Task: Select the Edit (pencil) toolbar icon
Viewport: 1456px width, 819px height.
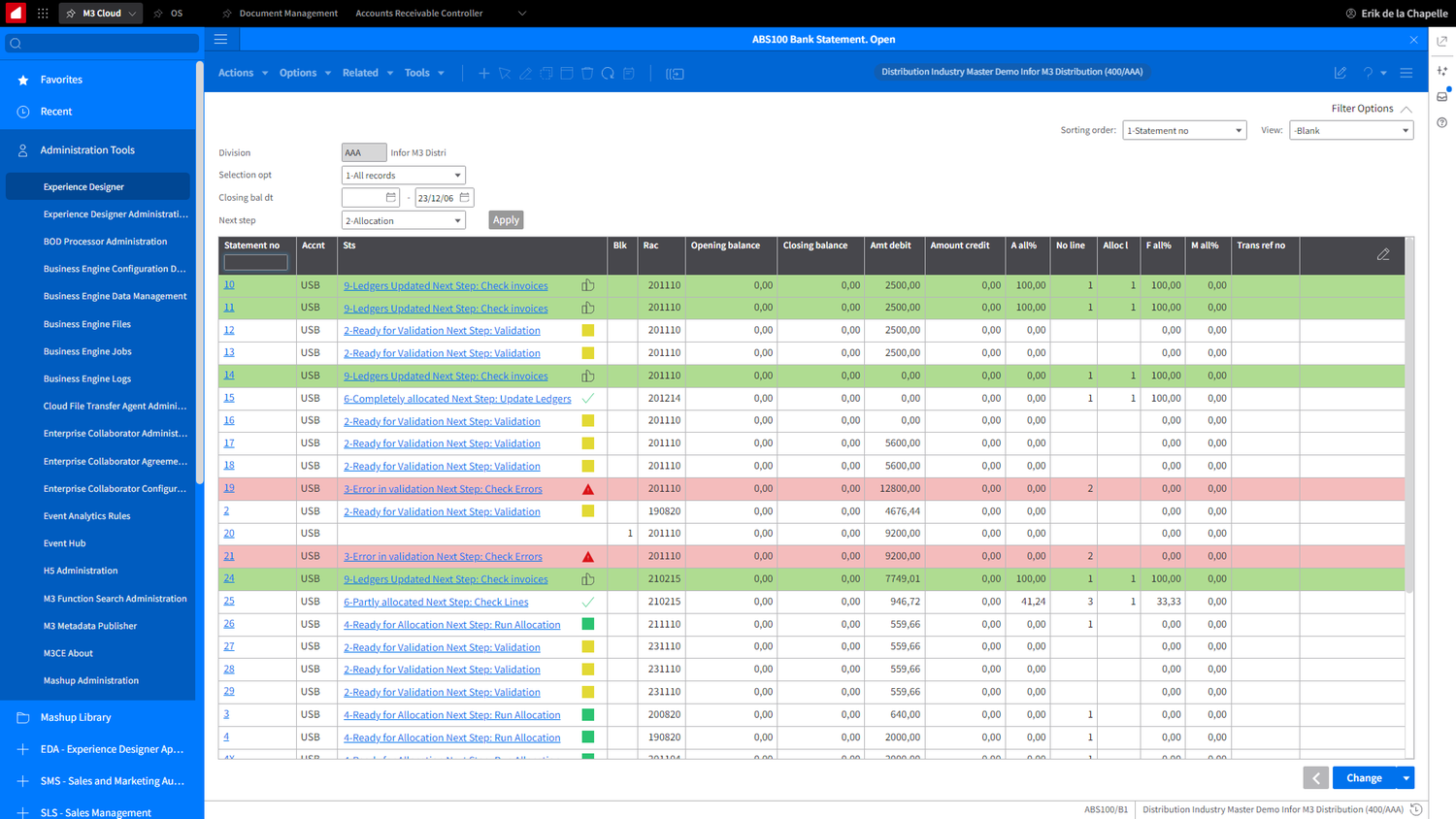Action: (x=525, y=73)
